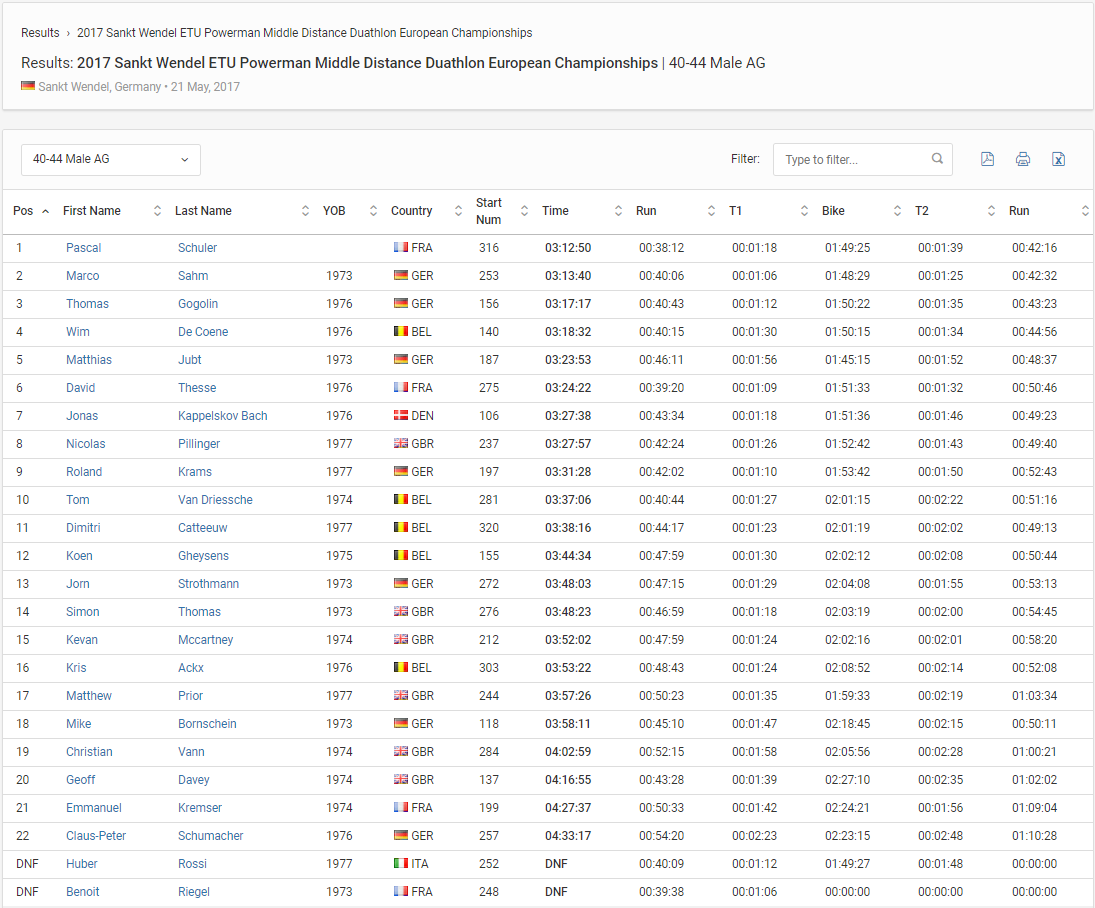The width and height of the screenshot is (1095, 908).
Task: Sort table by Country column
Action: 426,211
